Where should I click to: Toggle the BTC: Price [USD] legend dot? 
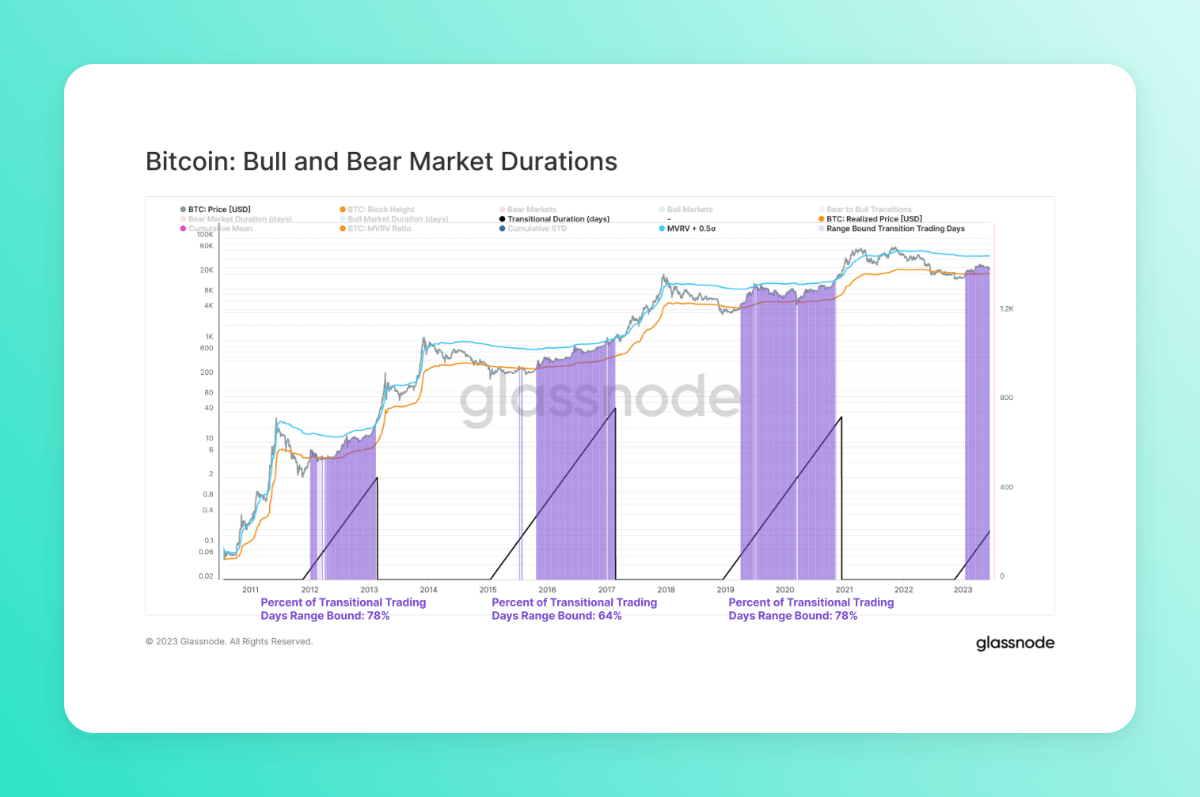(x=183, y=210)
